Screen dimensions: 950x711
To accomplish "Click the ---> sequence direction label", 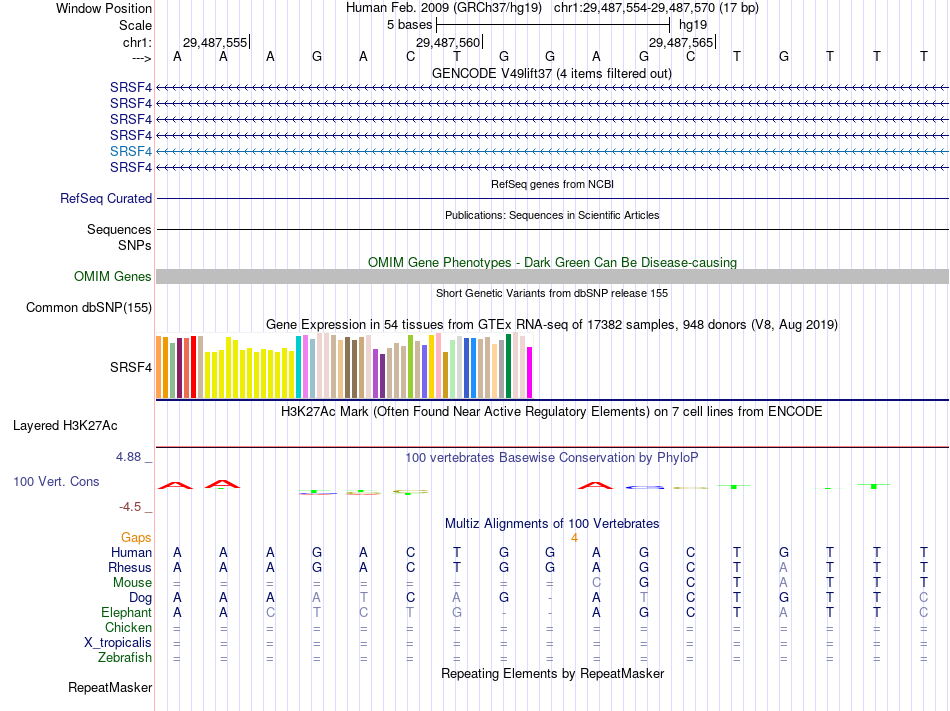I will [141, 58].
